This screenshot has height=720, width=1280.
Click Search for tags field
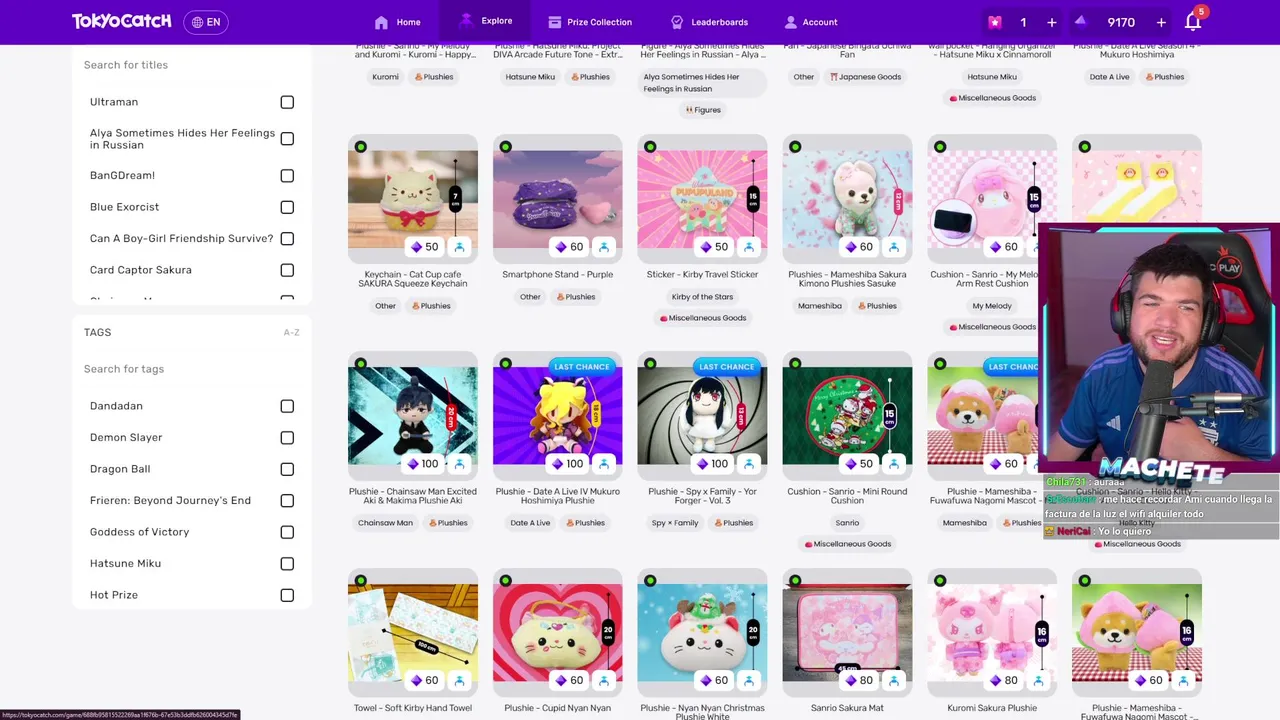pyautogui.click(x=192, y=369)
